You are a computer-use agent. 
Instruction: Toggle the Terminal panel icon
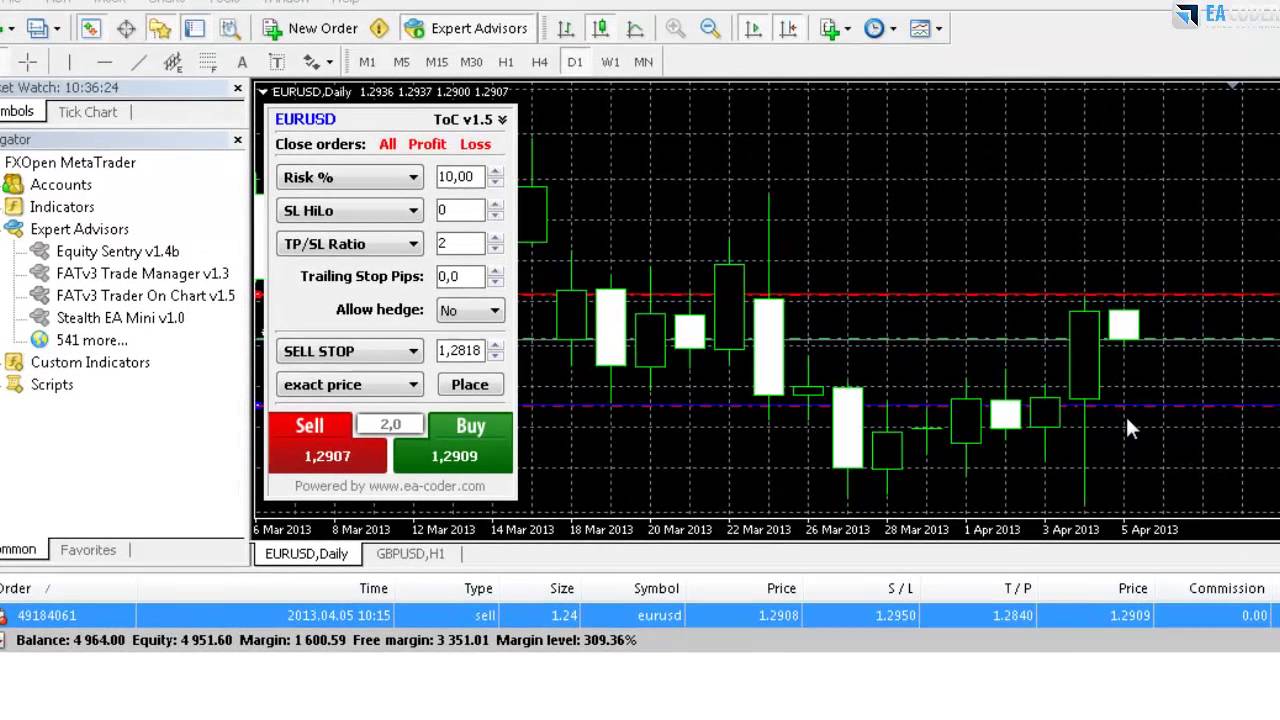point(195,29)
